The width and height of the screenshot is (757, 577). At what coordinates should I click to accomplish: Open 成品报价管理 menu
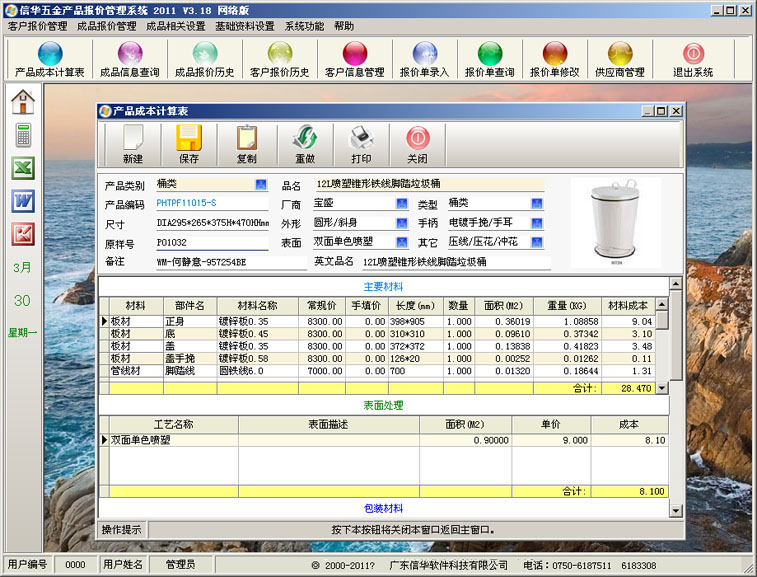[x=107, y=26]
